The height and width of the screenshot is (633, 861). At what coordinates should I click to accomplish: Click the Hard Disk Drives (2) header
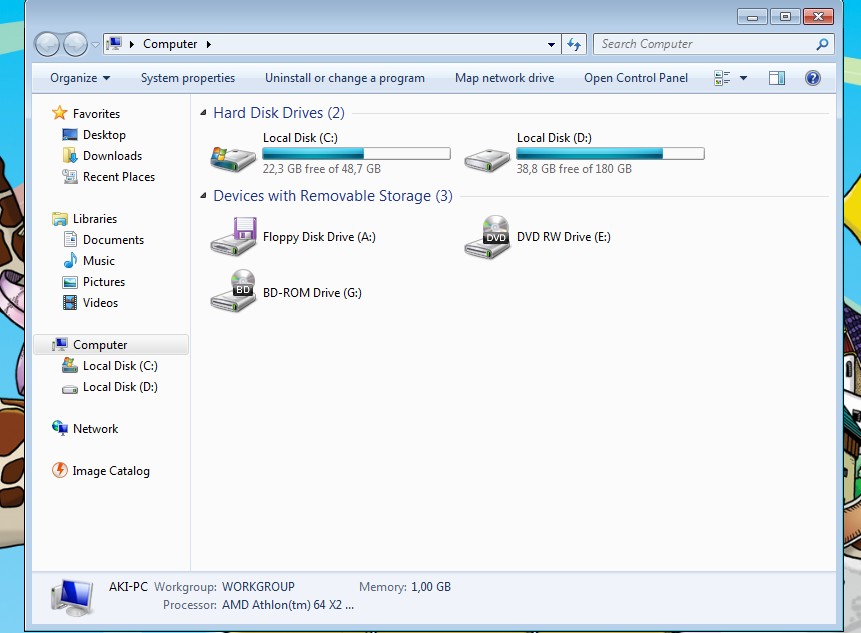pyautogui.click(x=279, y=113)
